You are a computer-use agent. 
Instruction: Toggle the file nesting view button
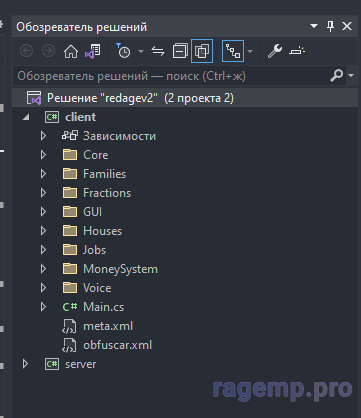(233, 51)
